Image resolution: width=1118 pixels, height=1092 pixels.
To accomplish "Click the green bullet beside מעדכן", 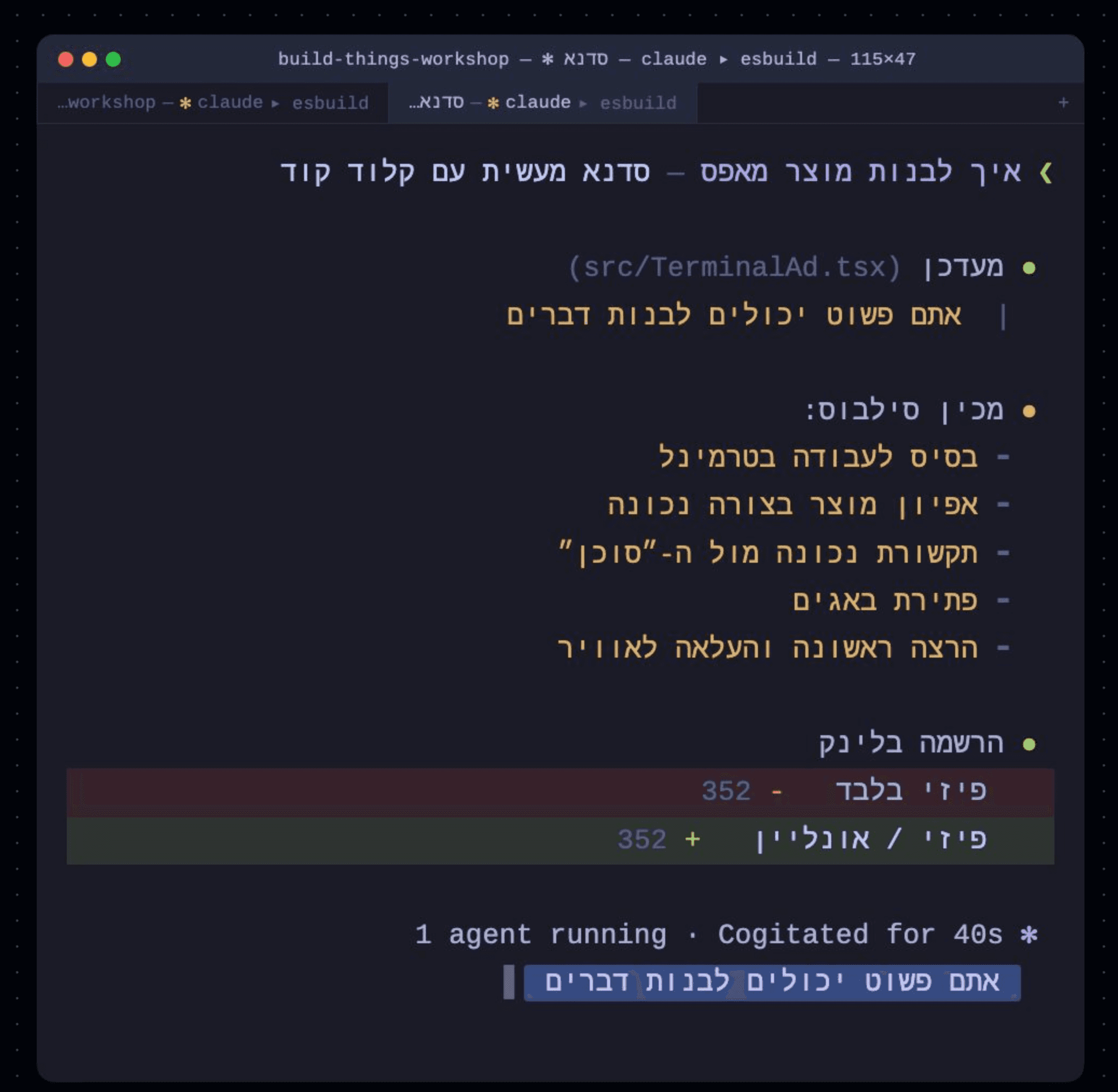I will (1029, 268).
